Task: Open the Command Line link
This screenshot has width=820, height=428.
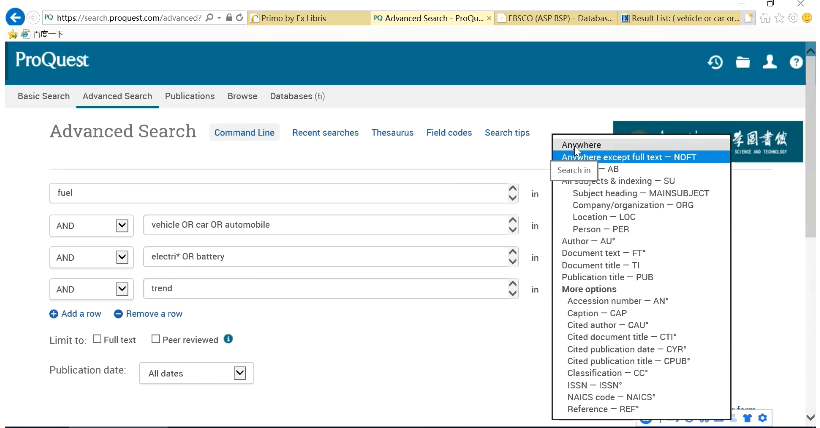Action: click(244, 133)
